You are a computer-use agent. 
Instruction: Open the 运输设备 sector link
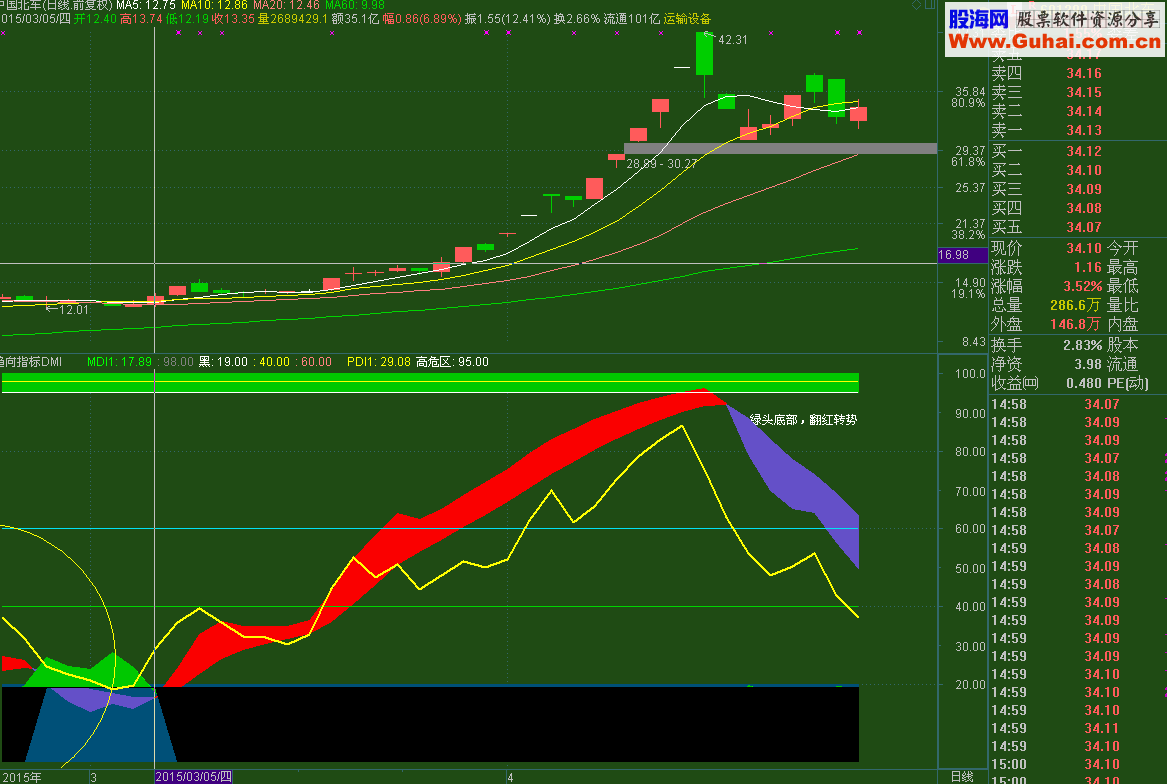click(687, 19)
